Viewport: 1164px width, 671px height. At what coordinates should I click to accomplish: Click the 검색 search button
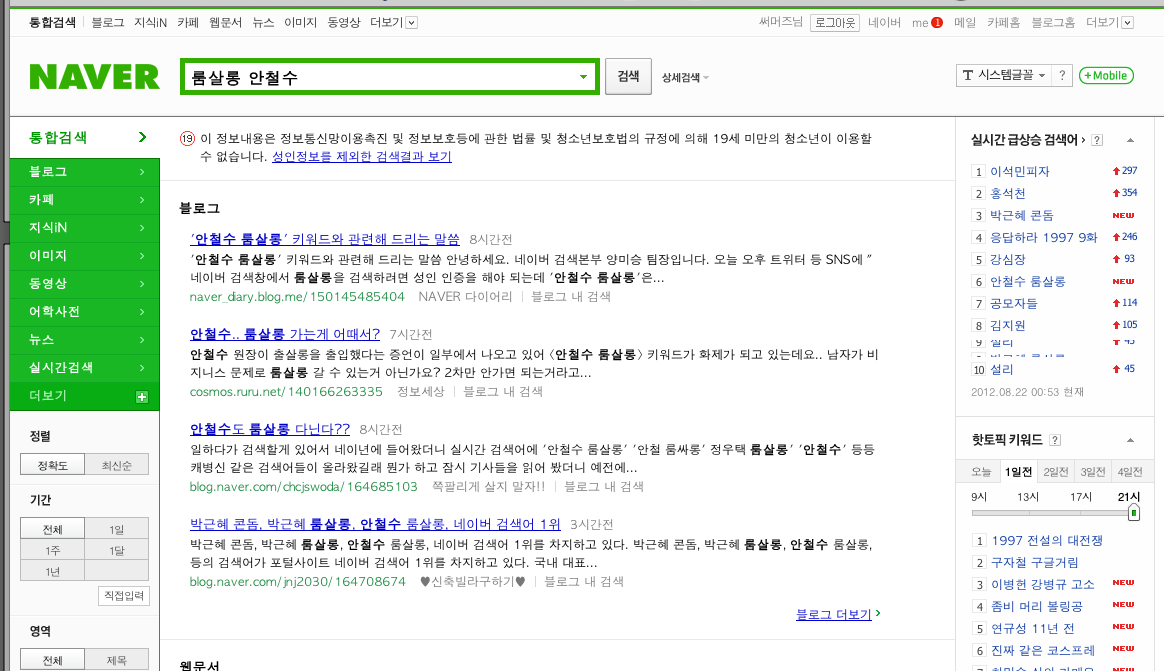tap(628, 76)
